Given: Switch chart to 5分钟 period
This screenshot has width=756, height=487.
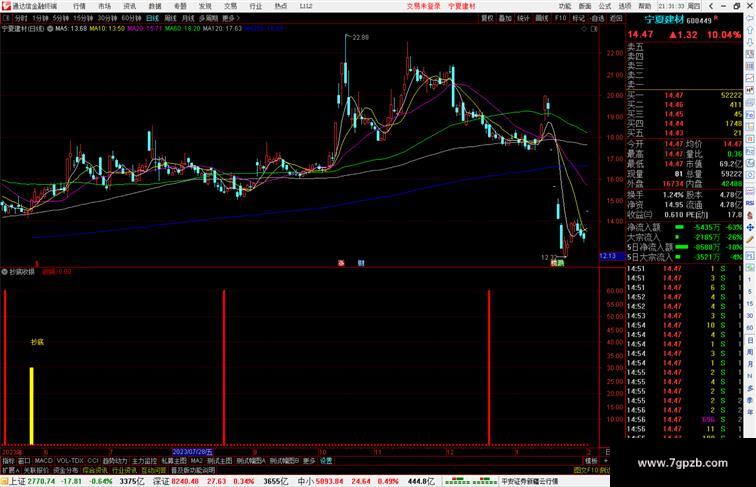Looking at the screenshot, I should pos(61,18).
